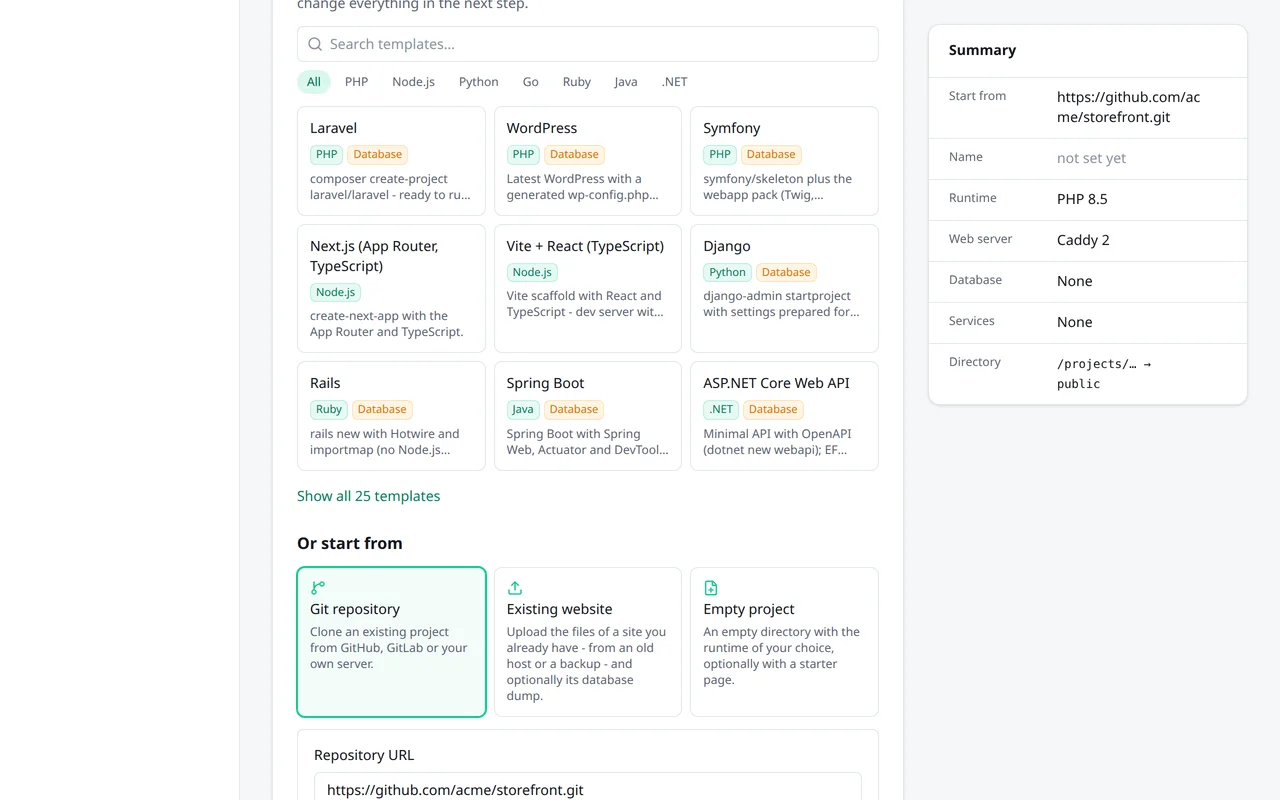Viewport: 1280px width, 800px height.
Task: Select the Existing website start option
Action: tap(588, 642)
